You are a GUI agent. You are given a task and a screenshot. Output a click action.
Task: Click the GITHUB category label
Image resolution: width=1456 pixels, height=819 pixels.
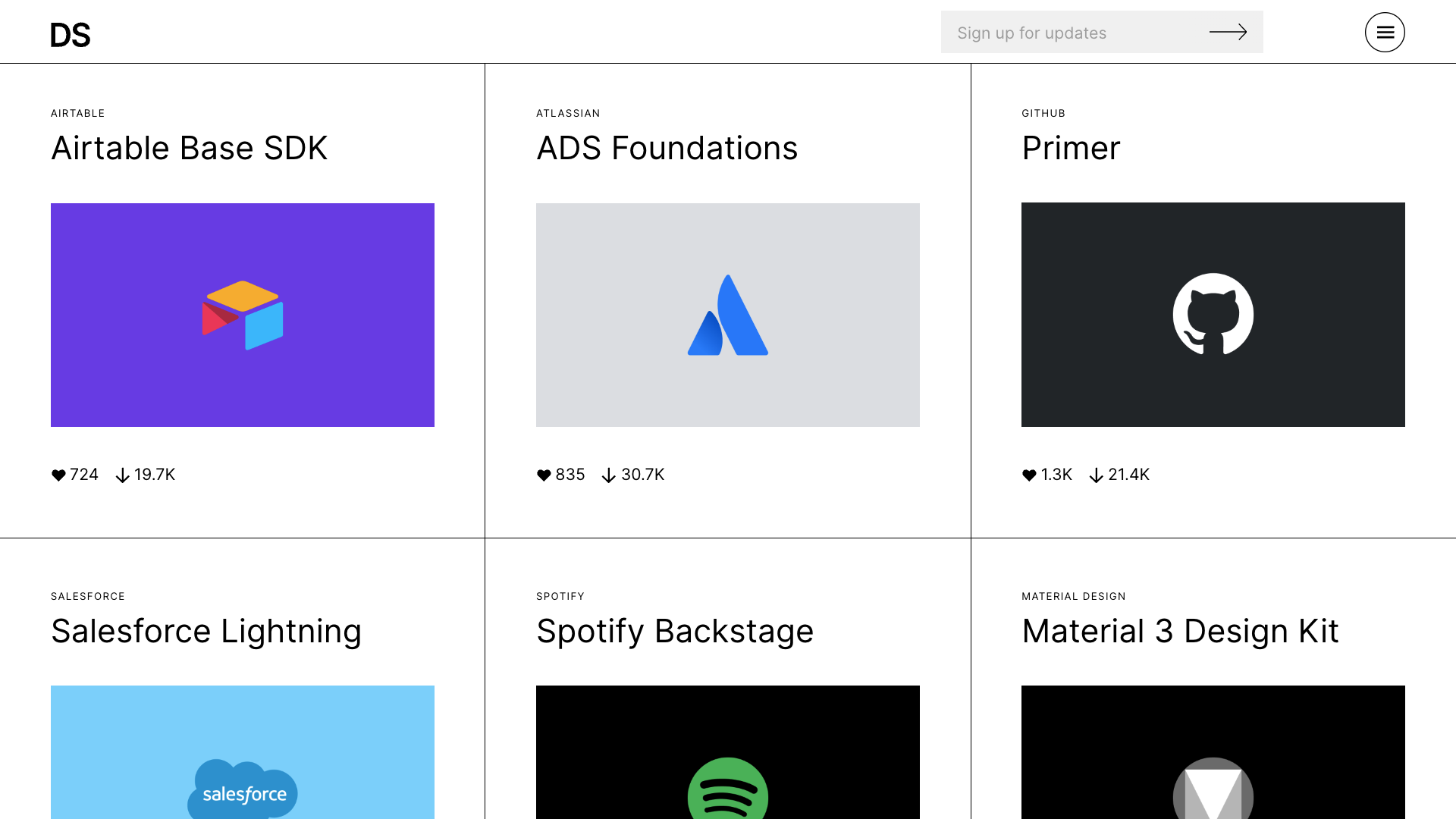click(x=1043, y=113)
